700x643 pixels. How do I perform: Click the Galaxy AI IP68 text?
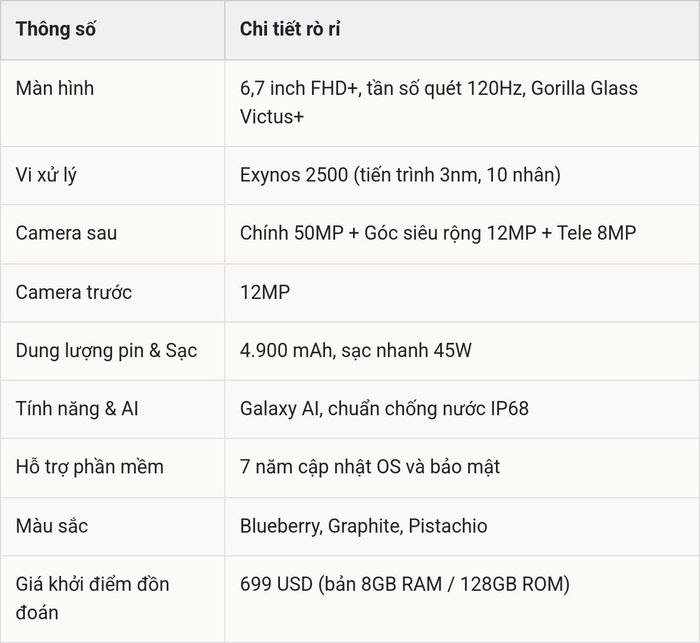pyautogui.click(x=384, y=409)
